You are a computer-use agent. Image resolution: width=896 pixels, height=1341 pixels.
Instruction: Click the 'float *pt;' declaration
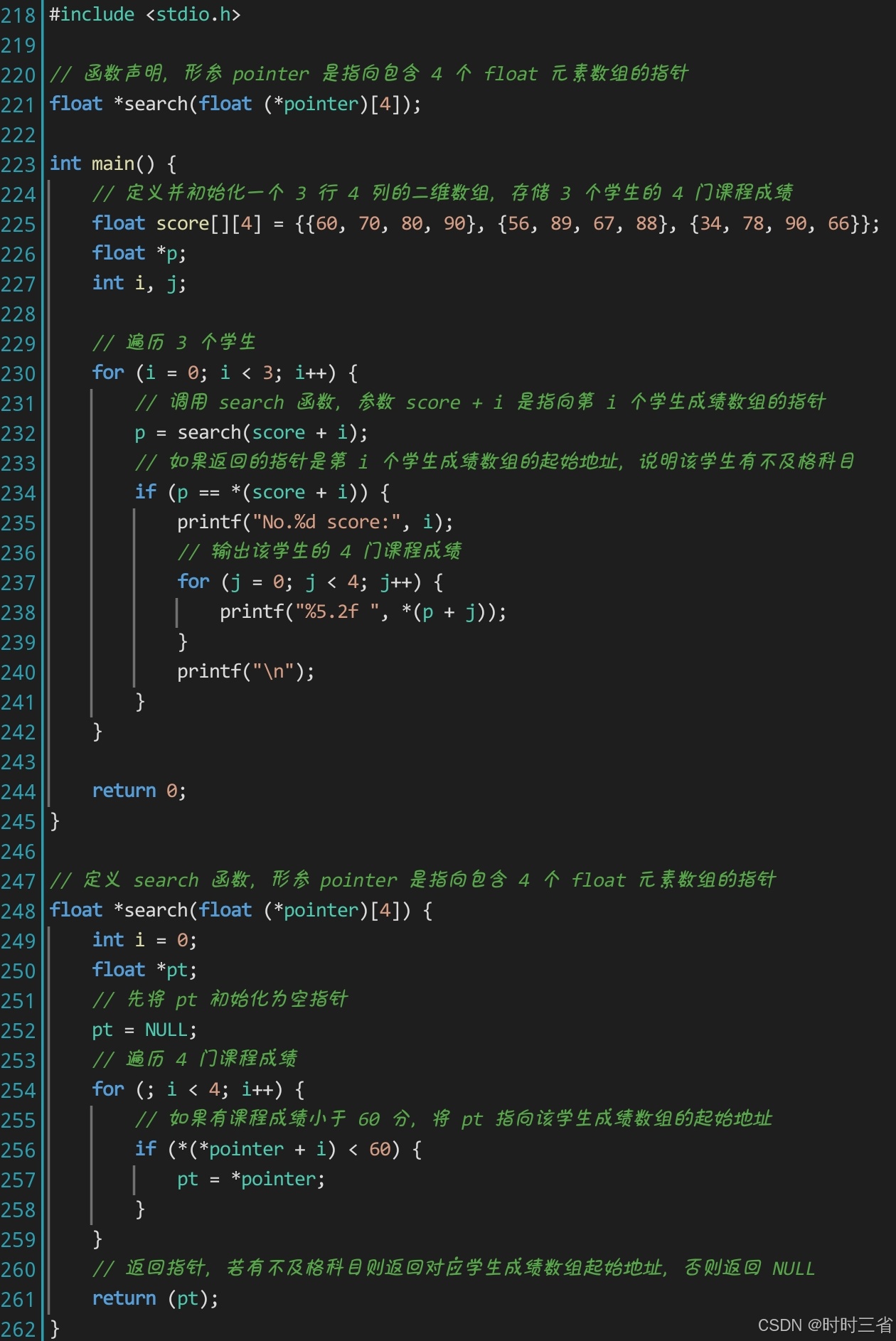point(145,971)
